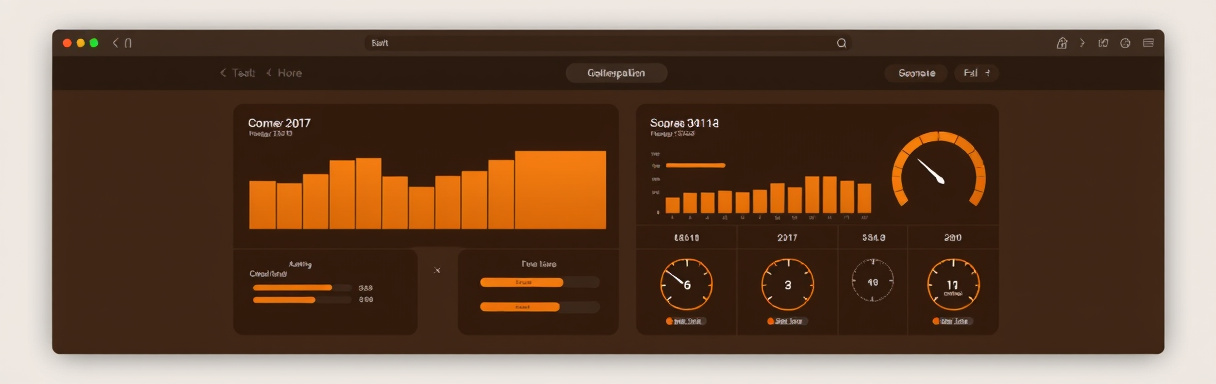The width and height of the screenshot is (1216, 384).
Task: Click the arch-shaped icon beside the back chevron
Action: 128,43
